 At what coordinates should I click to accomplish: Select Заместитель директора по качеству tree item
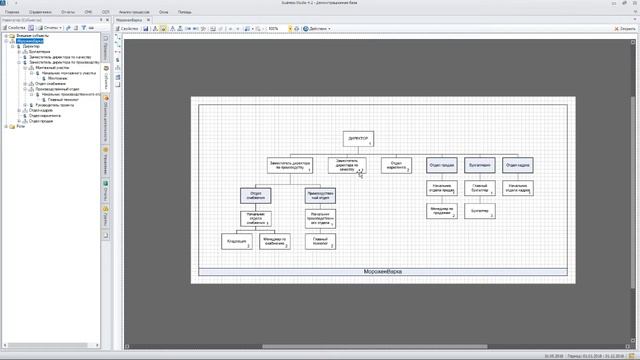point(60,57)
